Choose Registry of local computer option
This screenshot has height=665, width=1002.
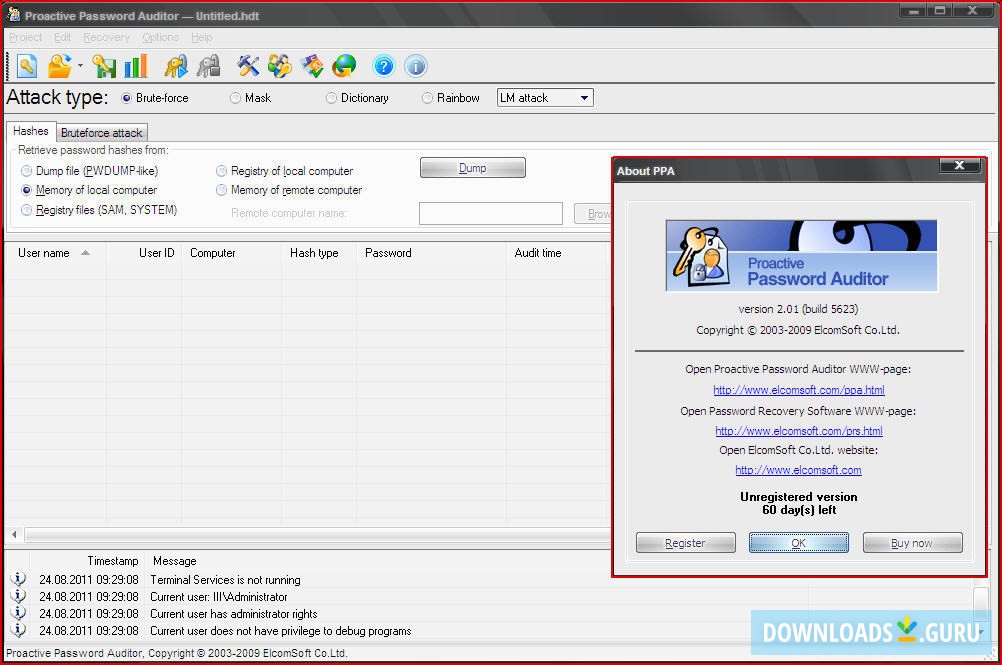point(284,171)
